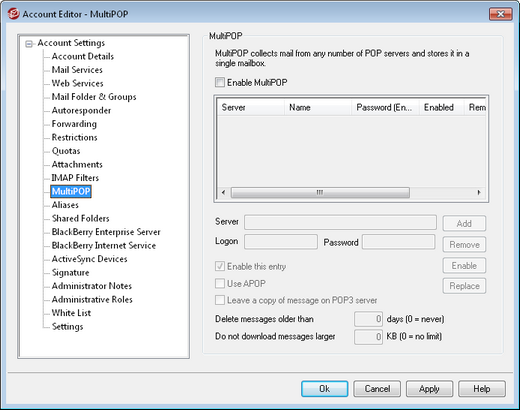
Task: Focus the Delete messages older than days field
Action: [368, 319]
